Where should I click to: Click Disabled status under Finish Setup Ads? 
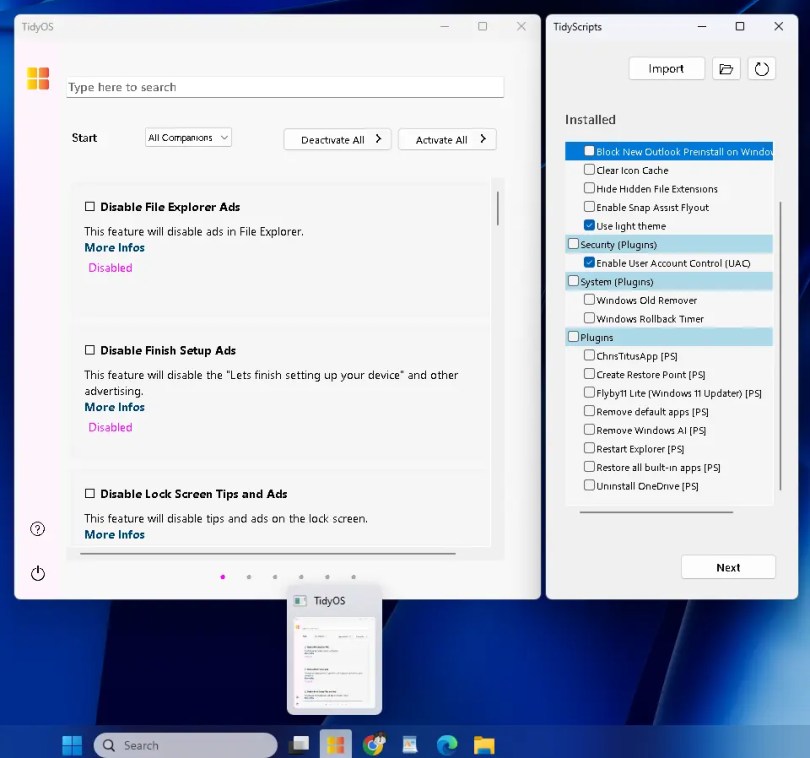click(x=110, y=427)
